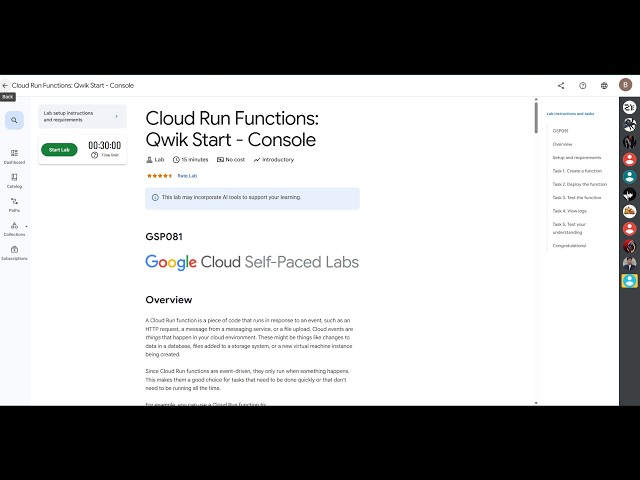The height and width of the screenshot is (480, 640).
Task: Click the Start Lab button
Action: (x=59, y=150)
